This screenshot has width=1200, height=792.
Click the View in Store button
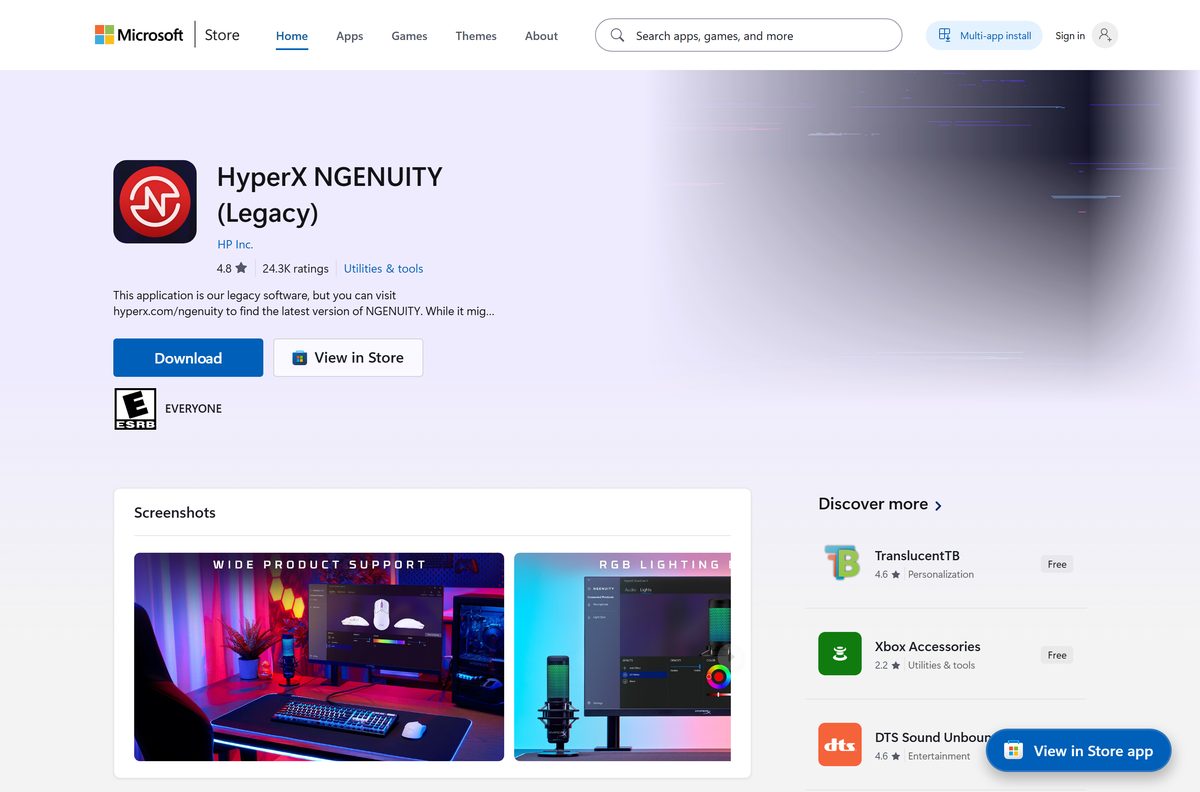(x=348, y=358)
